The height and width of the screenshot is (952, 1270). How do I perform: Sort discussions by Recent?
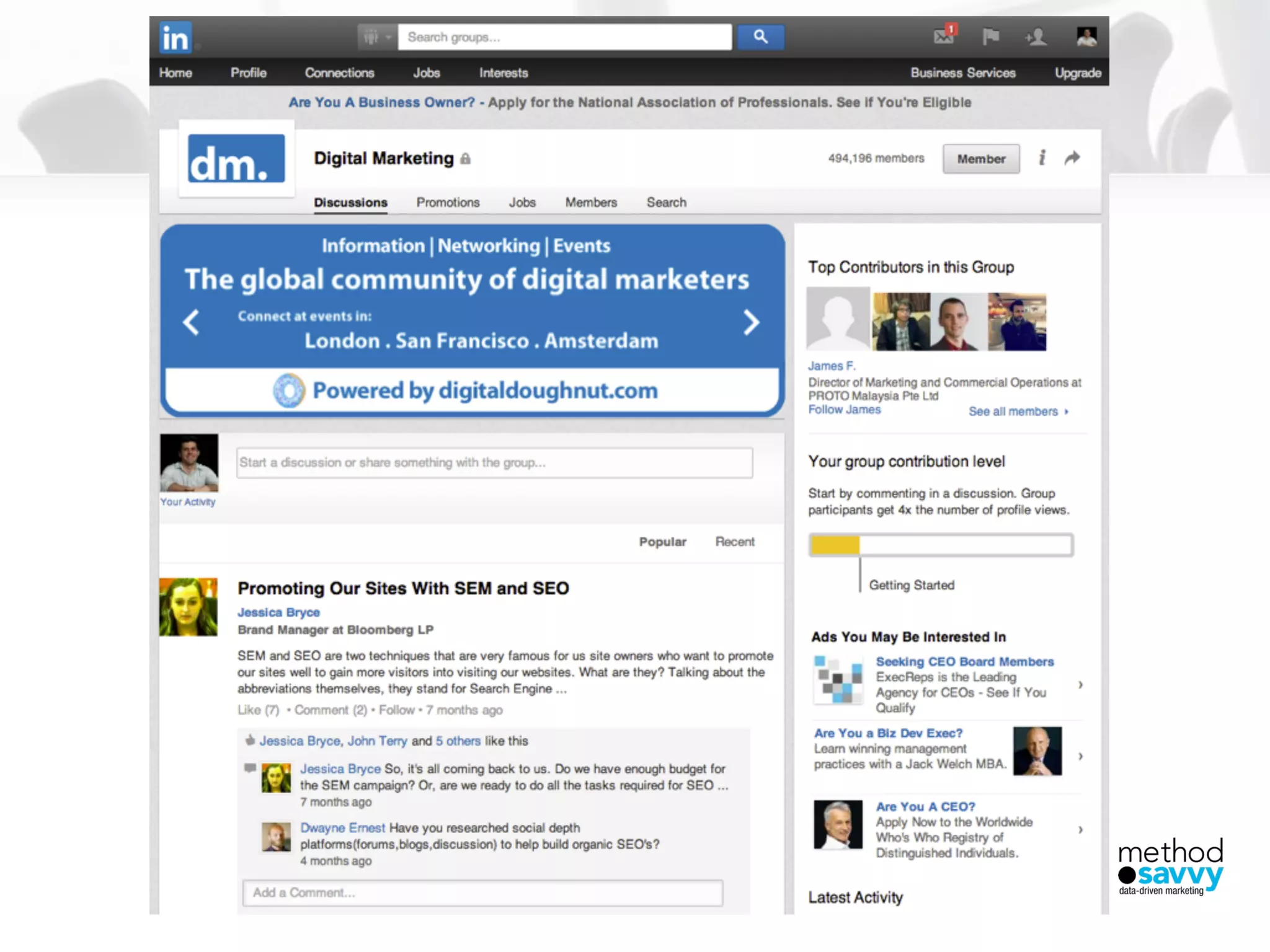[735, 541]
